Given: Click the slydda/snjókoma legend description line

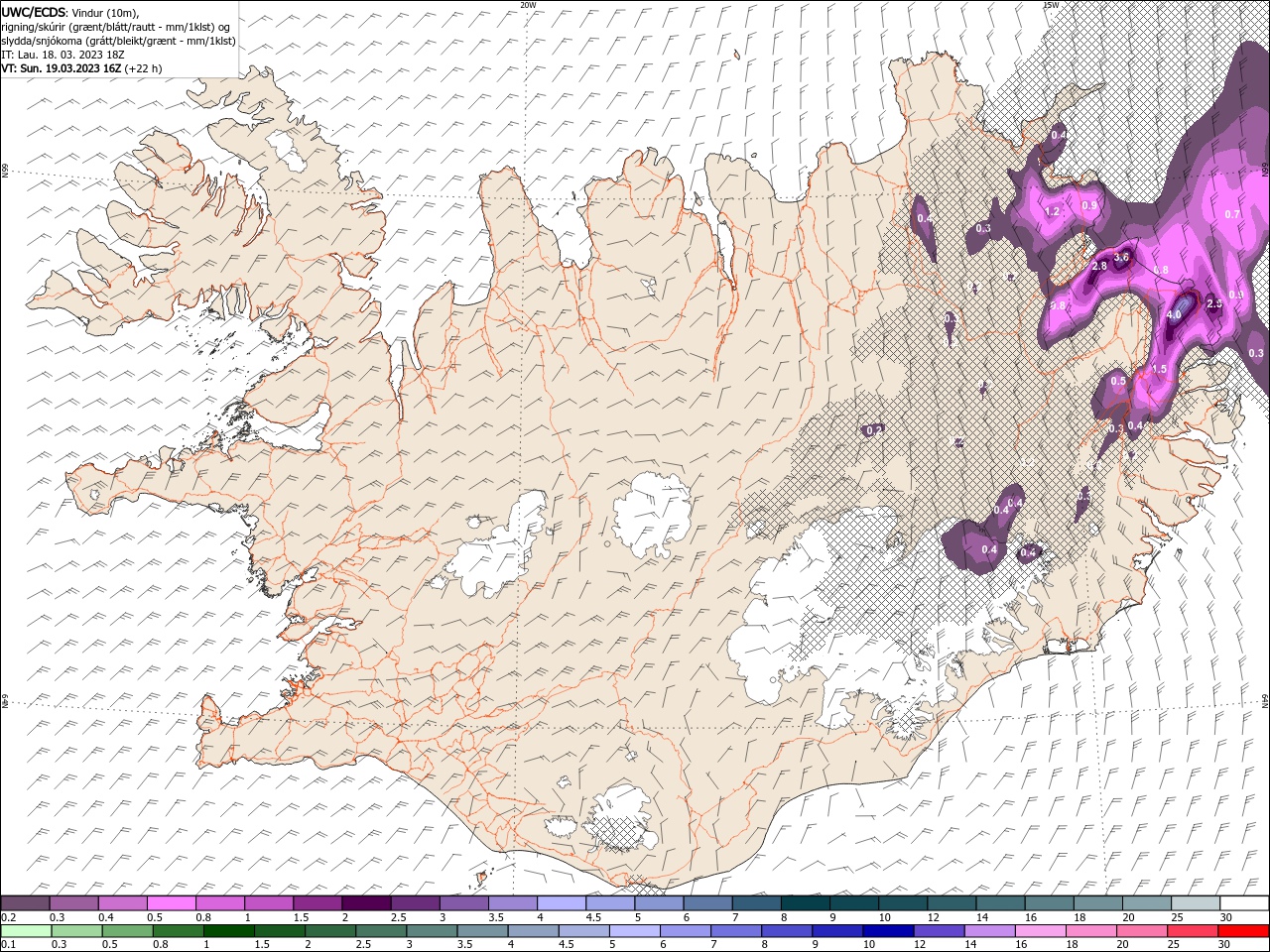Looking at the screenshot, I should (x=118, y=41).
